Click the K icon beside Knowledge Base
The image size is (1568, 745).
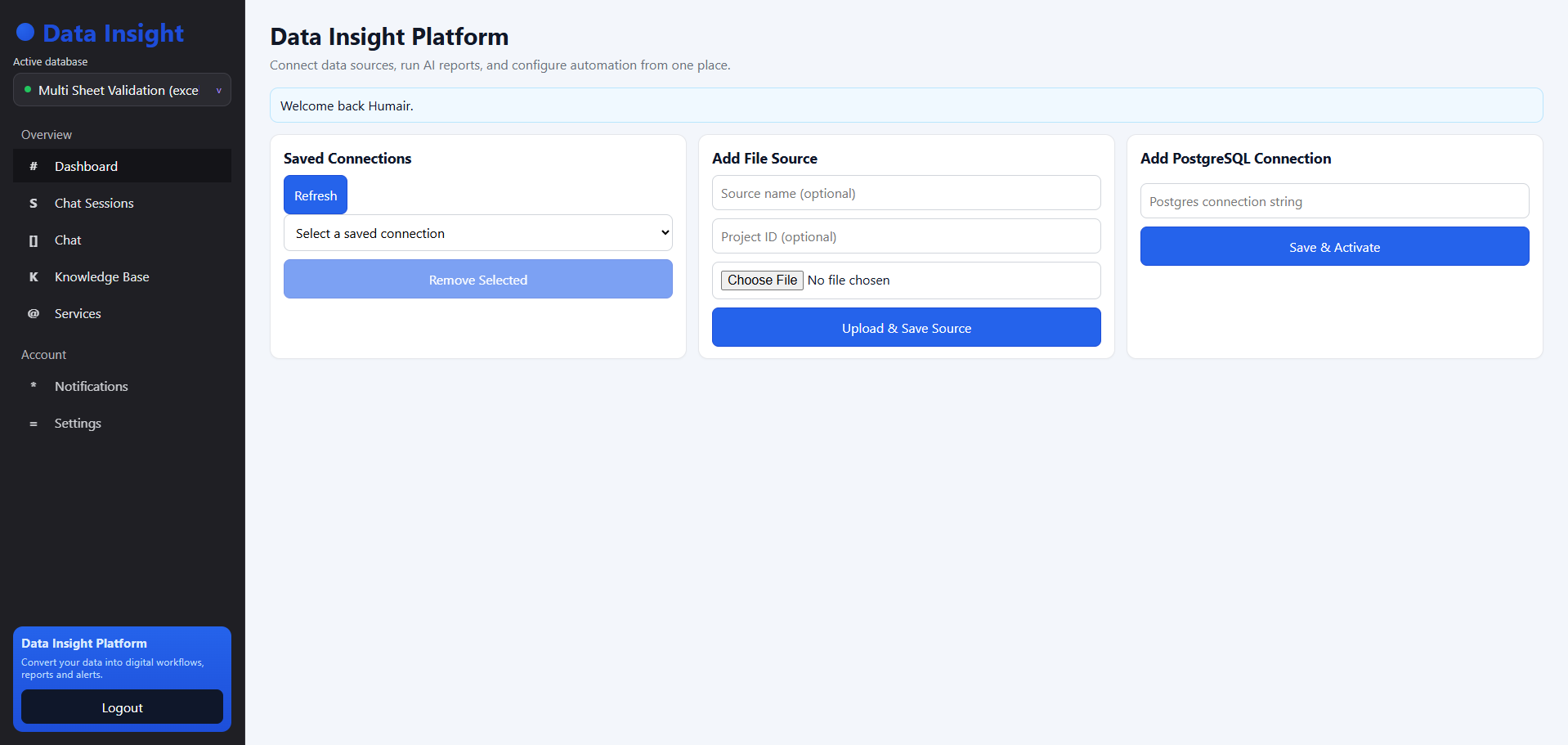point(34,277)
